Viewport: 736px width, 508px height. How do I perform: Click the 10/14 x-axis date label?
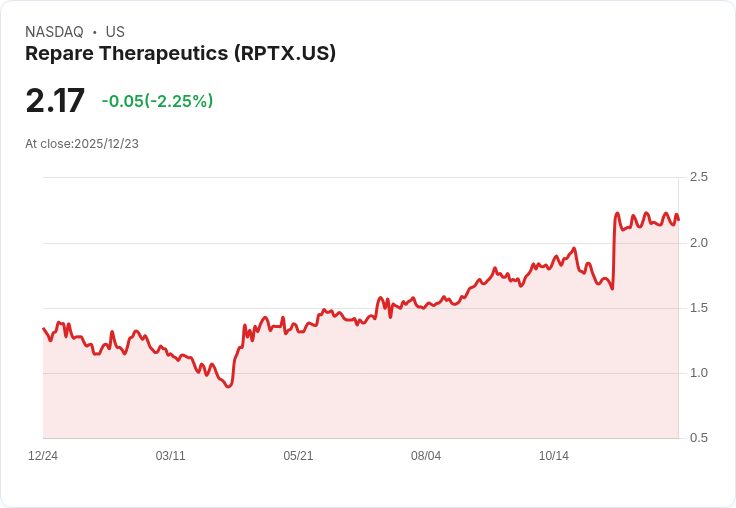point(553,456)
